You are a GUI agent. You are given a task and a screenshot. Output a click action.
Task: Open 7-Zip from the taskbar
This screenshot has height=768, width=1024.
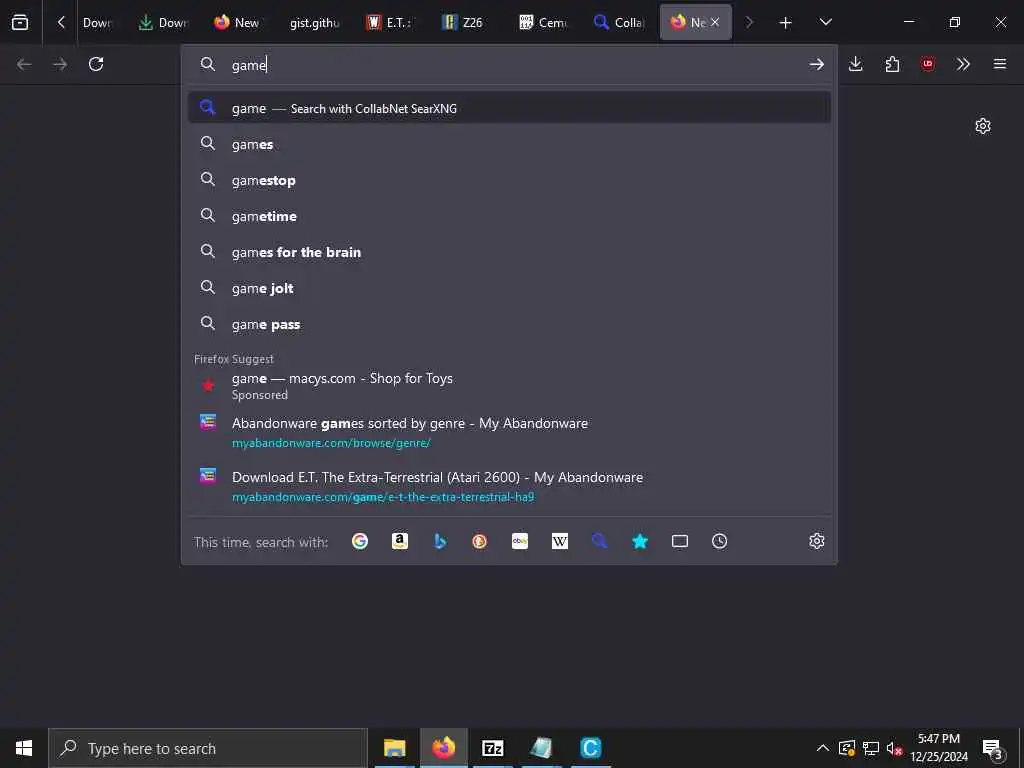492,748
